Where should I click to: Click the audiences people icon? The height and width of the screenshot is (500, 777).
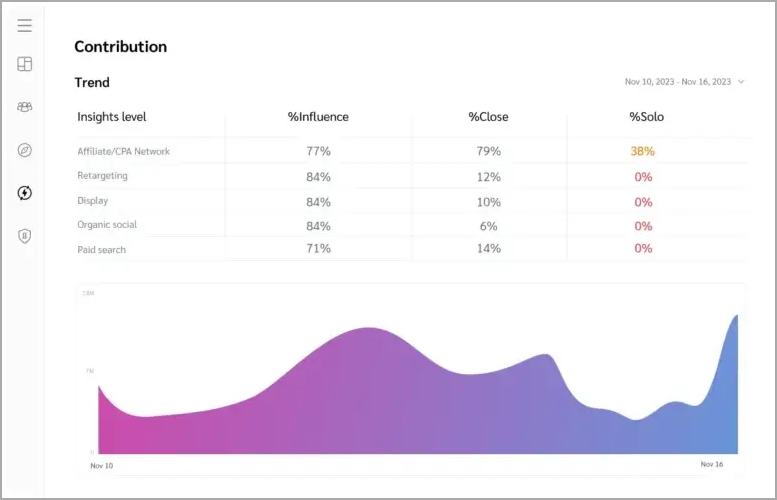[25, 107]
